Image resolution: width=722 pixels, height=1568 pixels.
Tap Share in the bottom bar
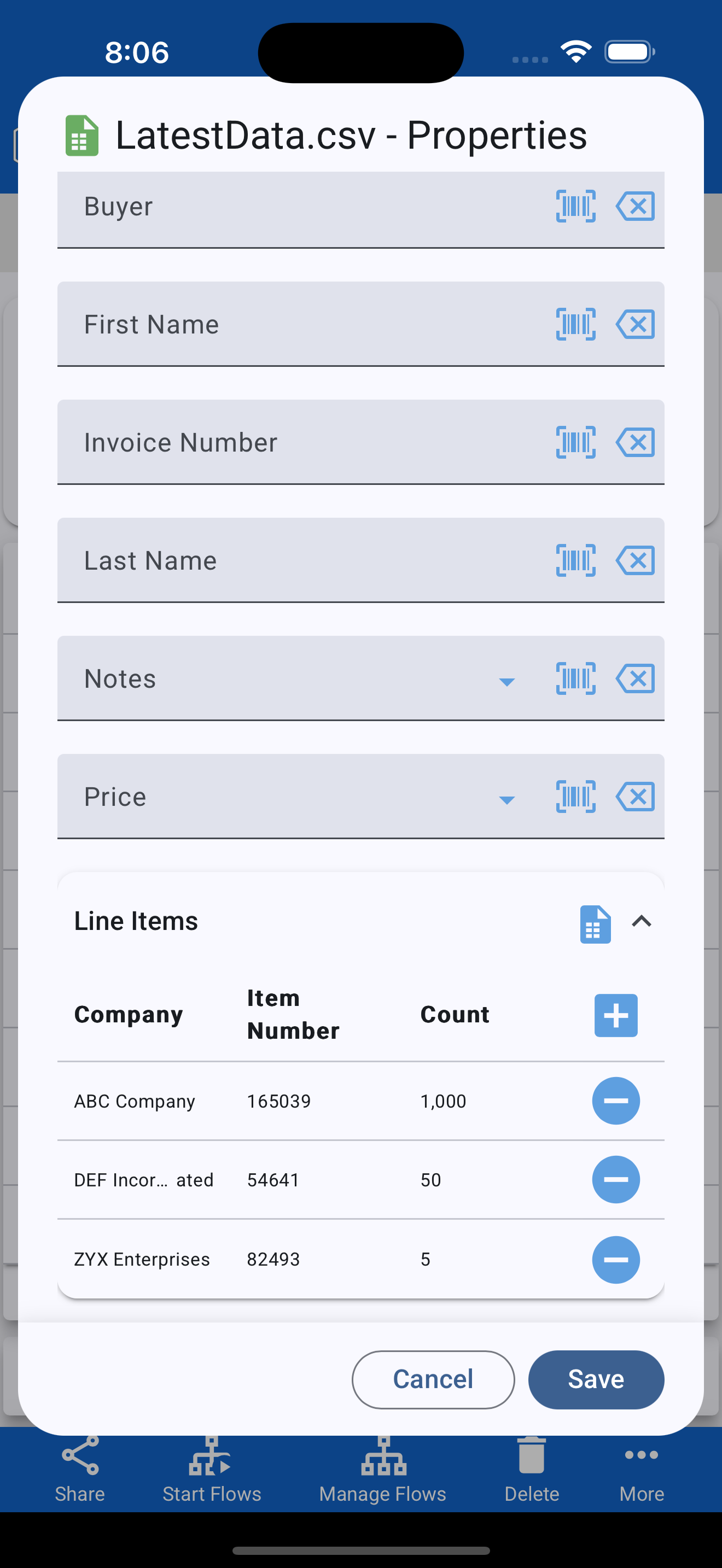click(80, 1470)
